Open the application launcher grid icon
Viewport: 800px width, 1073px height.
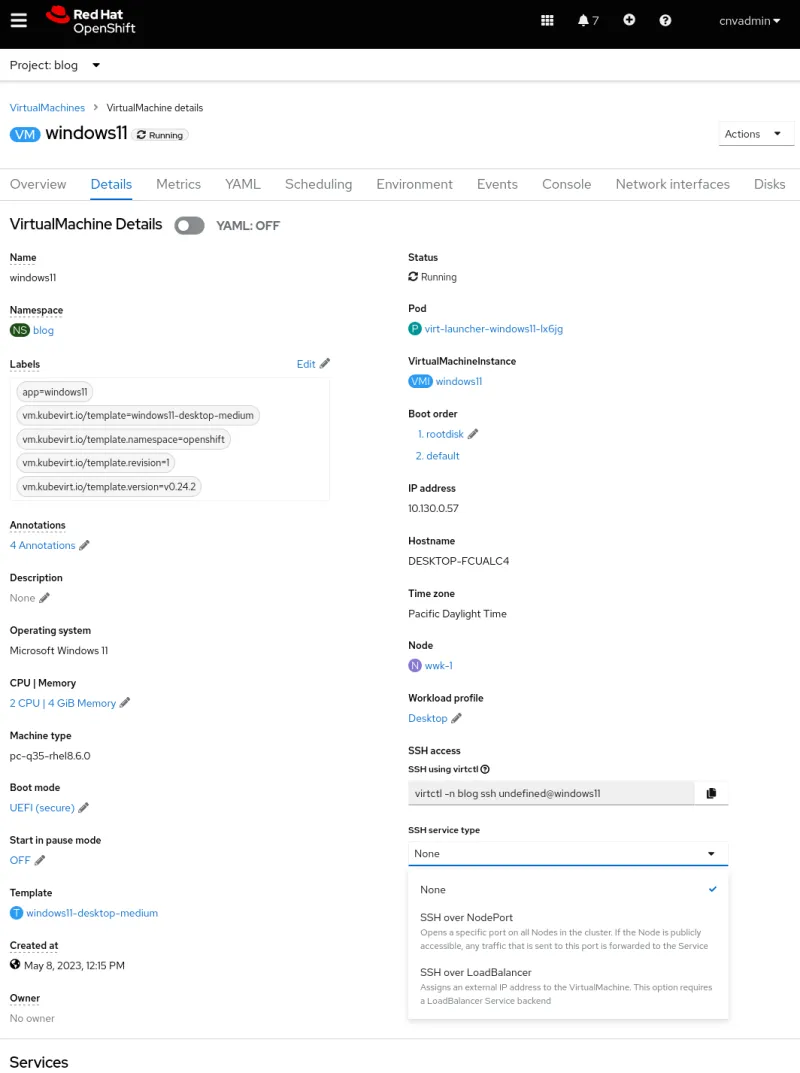point(547,20)
